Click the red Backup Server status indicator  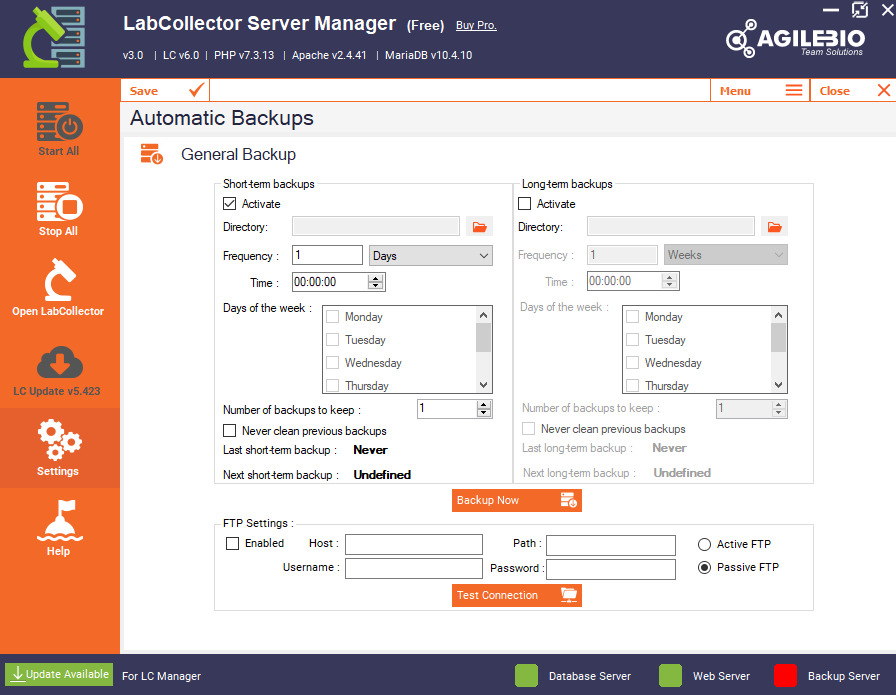click(x=785, y=676)
